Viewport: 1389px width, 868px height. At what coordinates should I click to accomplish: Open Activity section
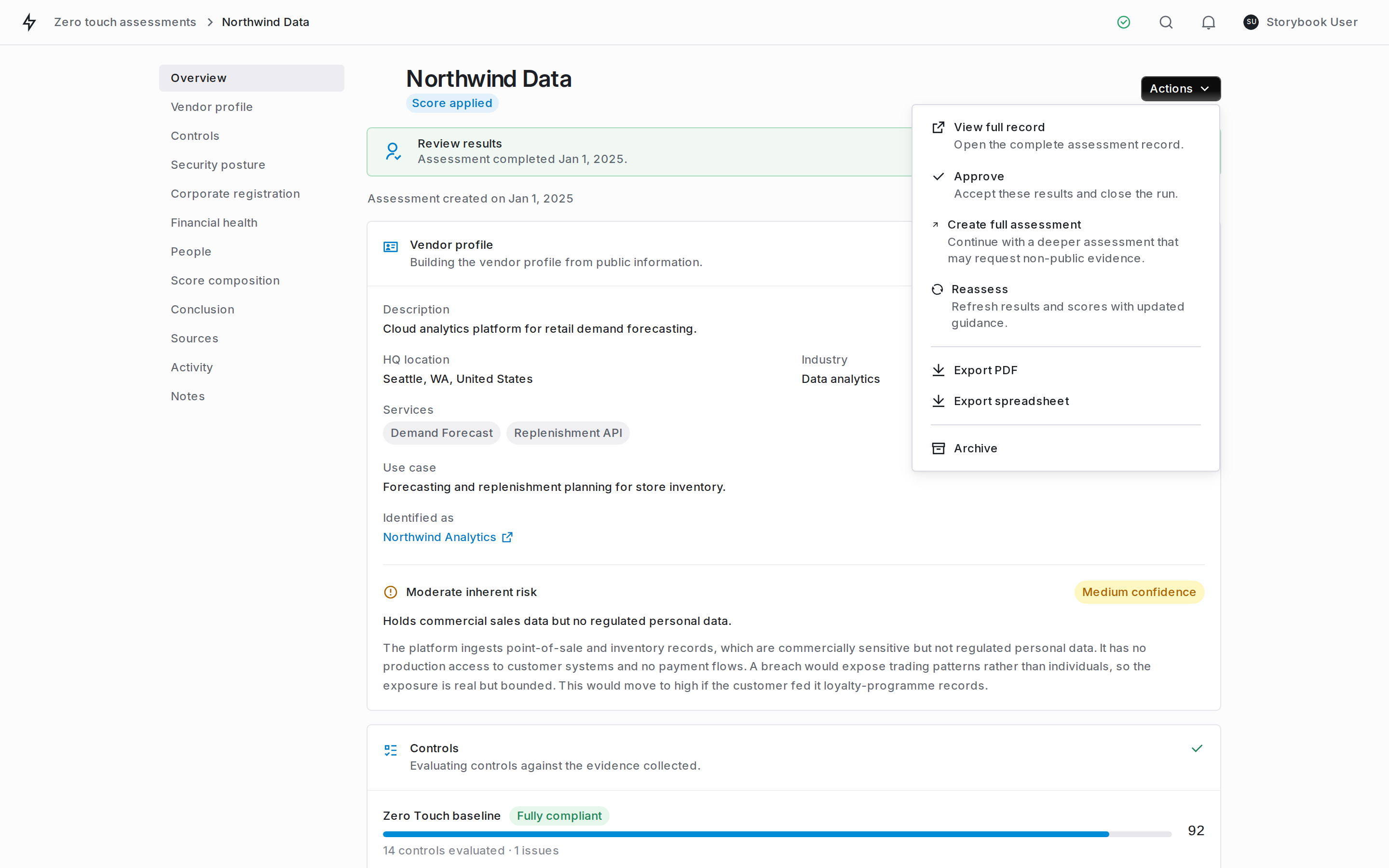tap(251, 367)
